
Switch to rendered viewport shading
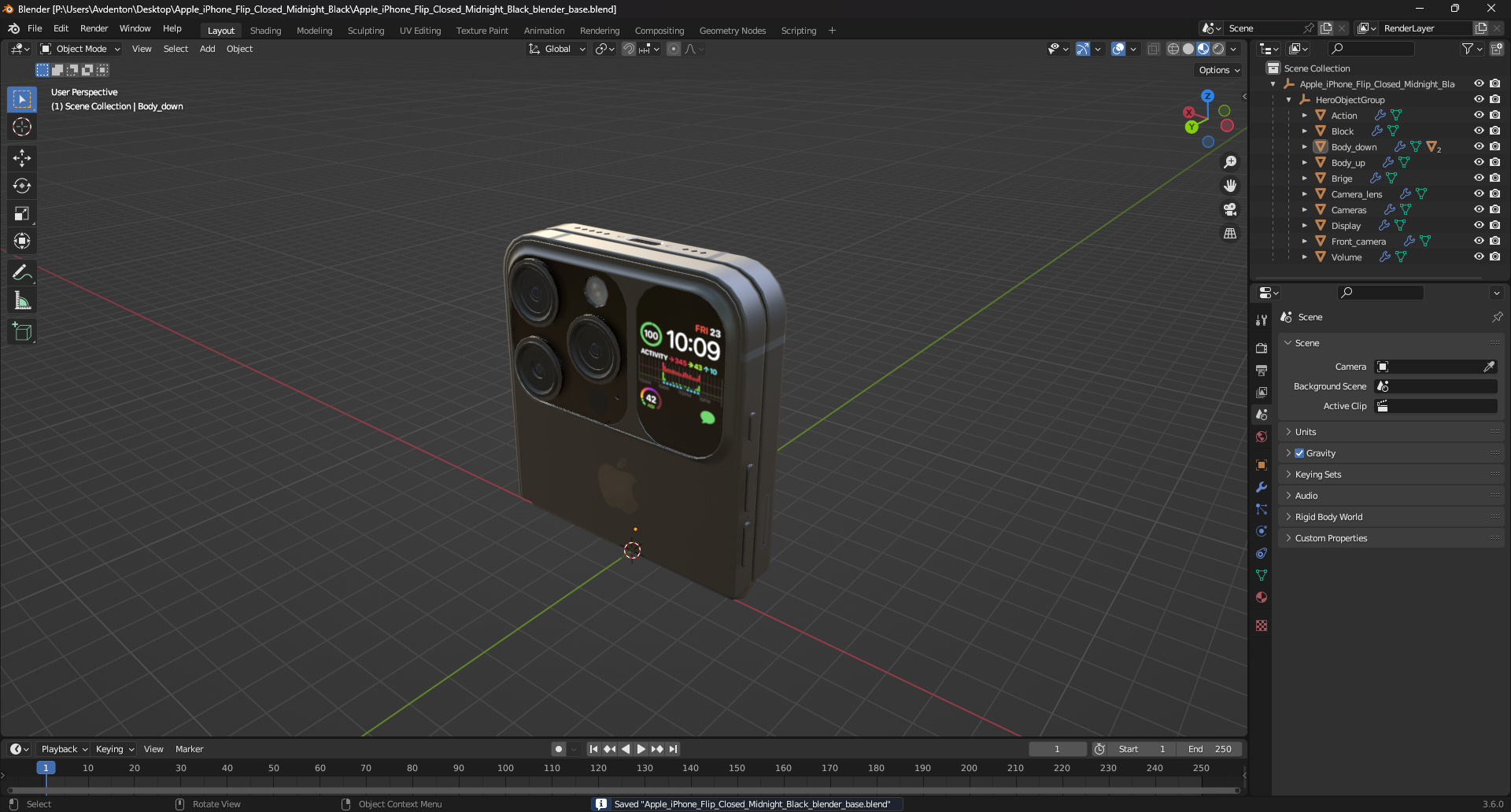[x=1218, y=49]
